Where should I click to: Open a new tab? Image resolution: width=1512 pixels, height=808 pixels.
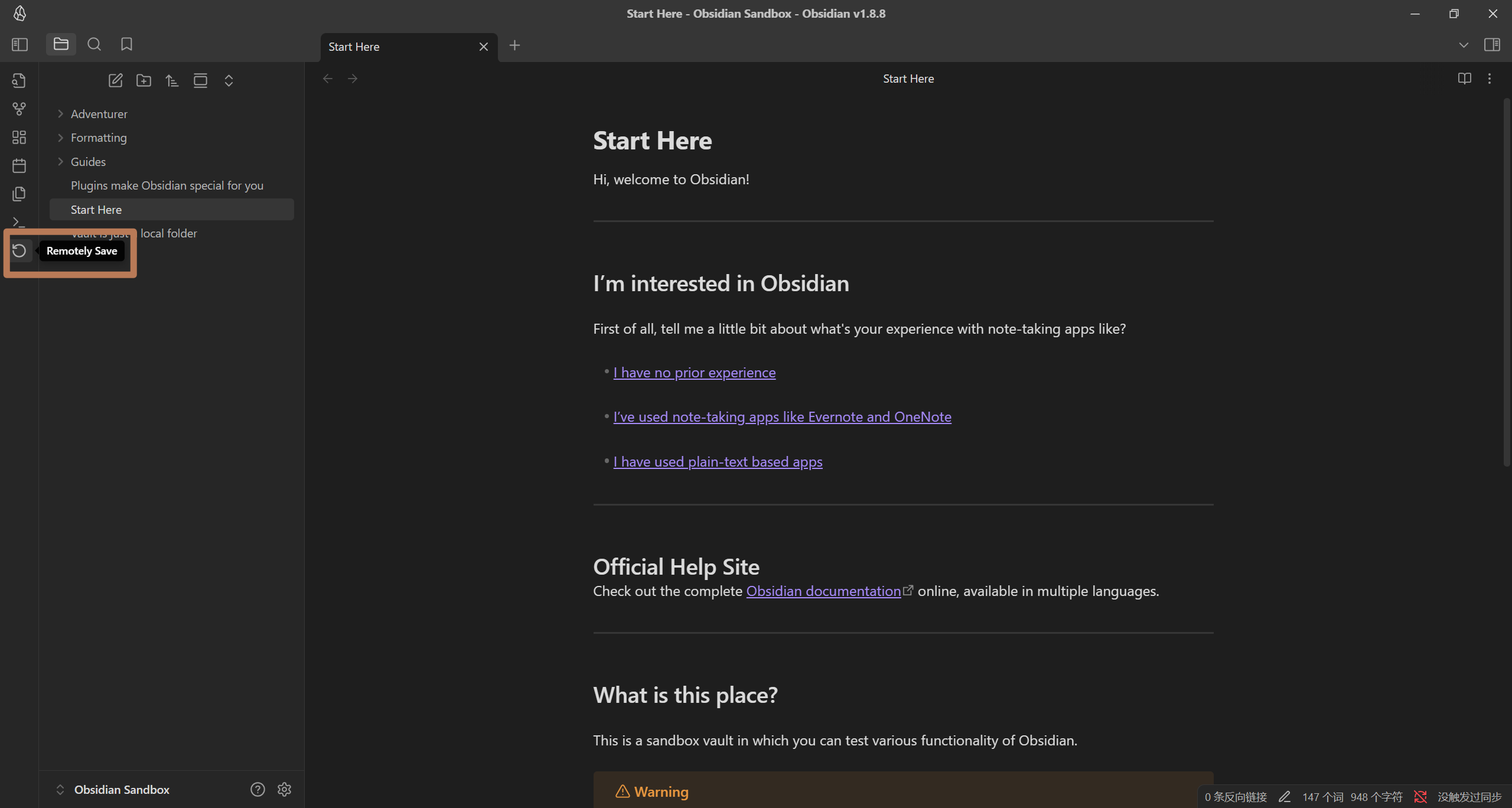pyautogui.click(x=514, y=45)
